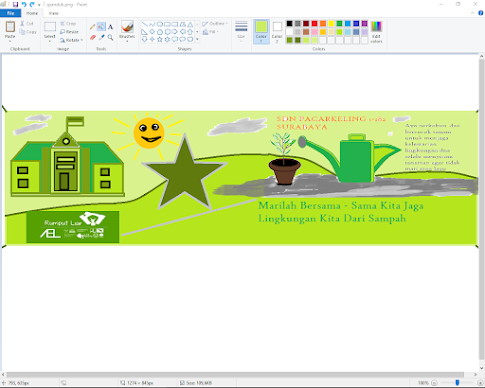Open the Brushes dropdown arrow

pos(127,41)
